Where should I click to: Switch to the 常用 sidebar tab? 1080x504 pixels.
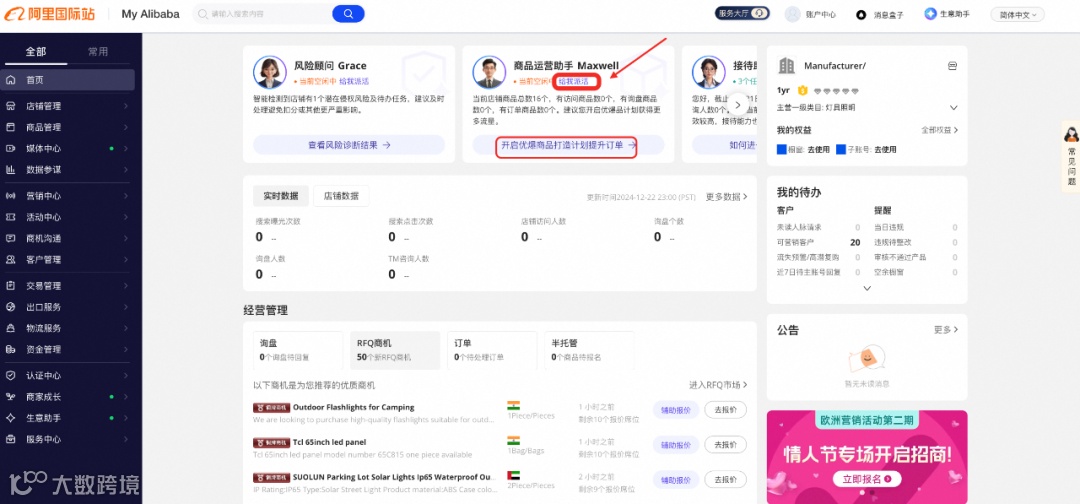pos(98,52)
